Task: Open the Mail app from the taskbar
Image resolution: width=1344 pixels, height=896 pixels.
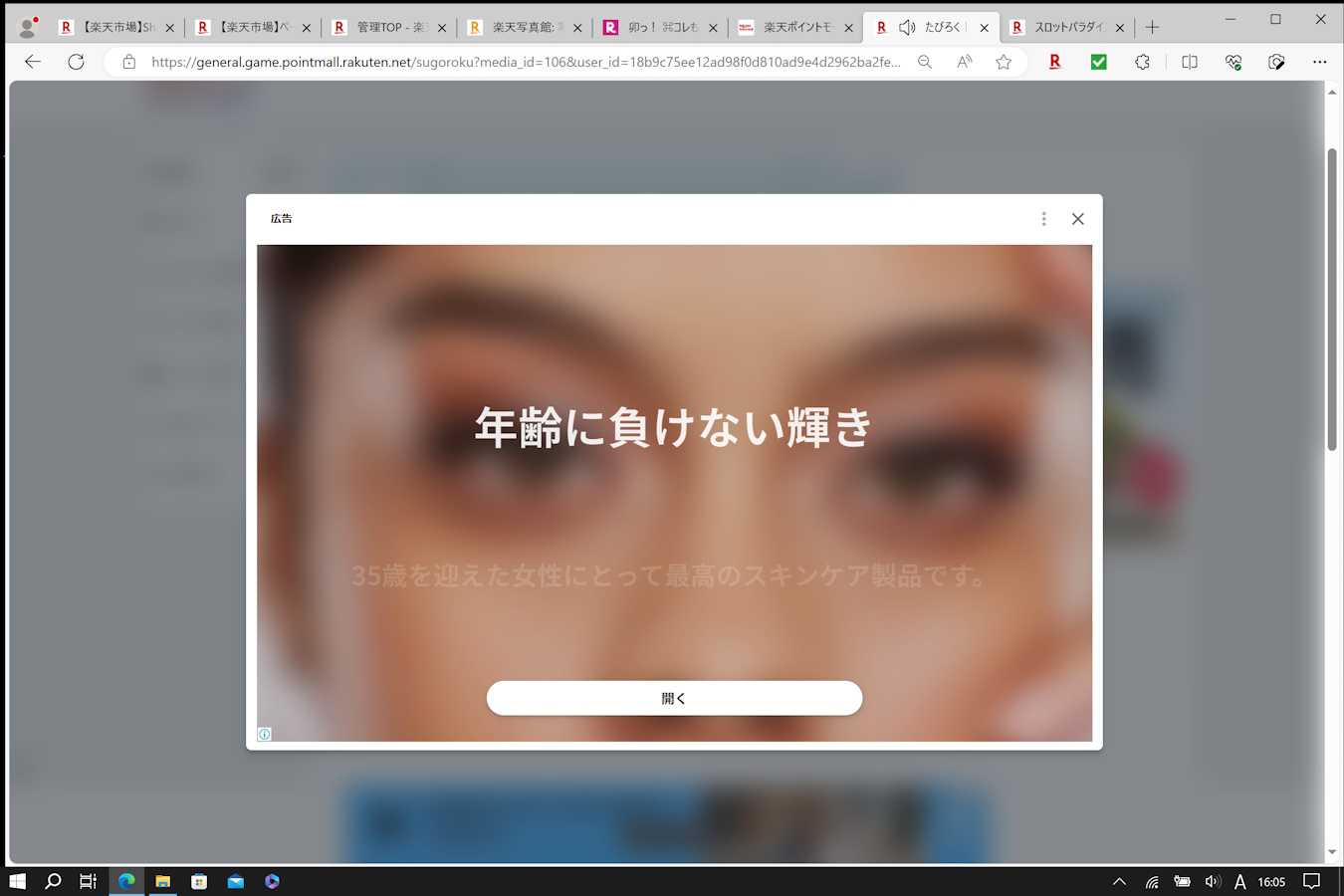Action: 236,881
